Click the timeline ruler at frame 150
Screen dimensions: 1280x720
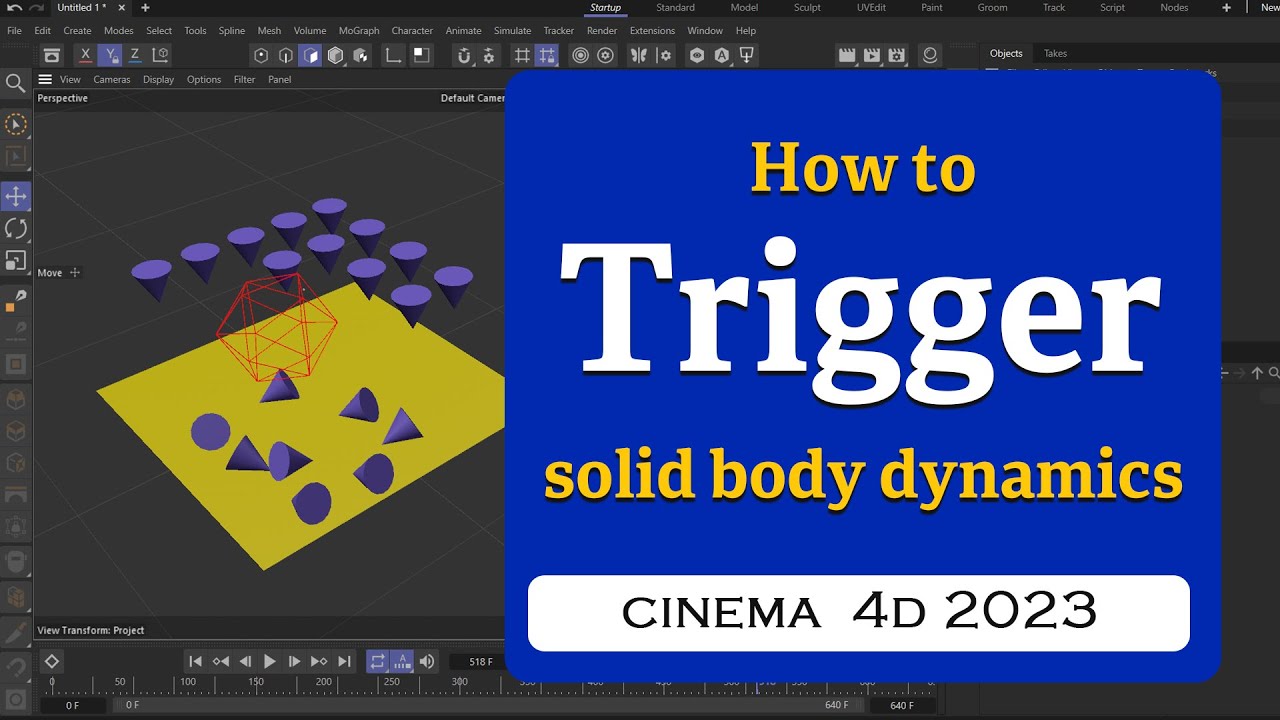pyautogui.click(x=256, y=687)
